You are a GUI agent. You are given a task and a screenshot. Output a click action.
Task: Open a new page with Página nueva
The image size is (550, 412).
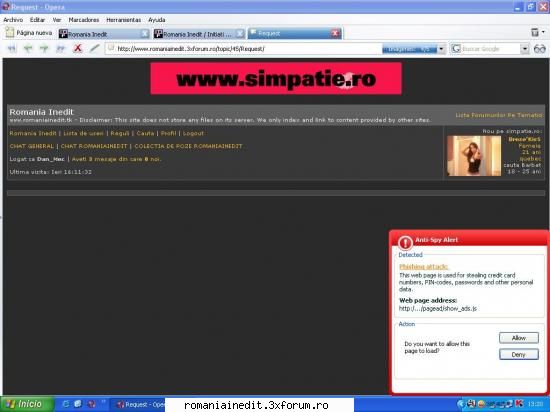click(x=29, y=33)
